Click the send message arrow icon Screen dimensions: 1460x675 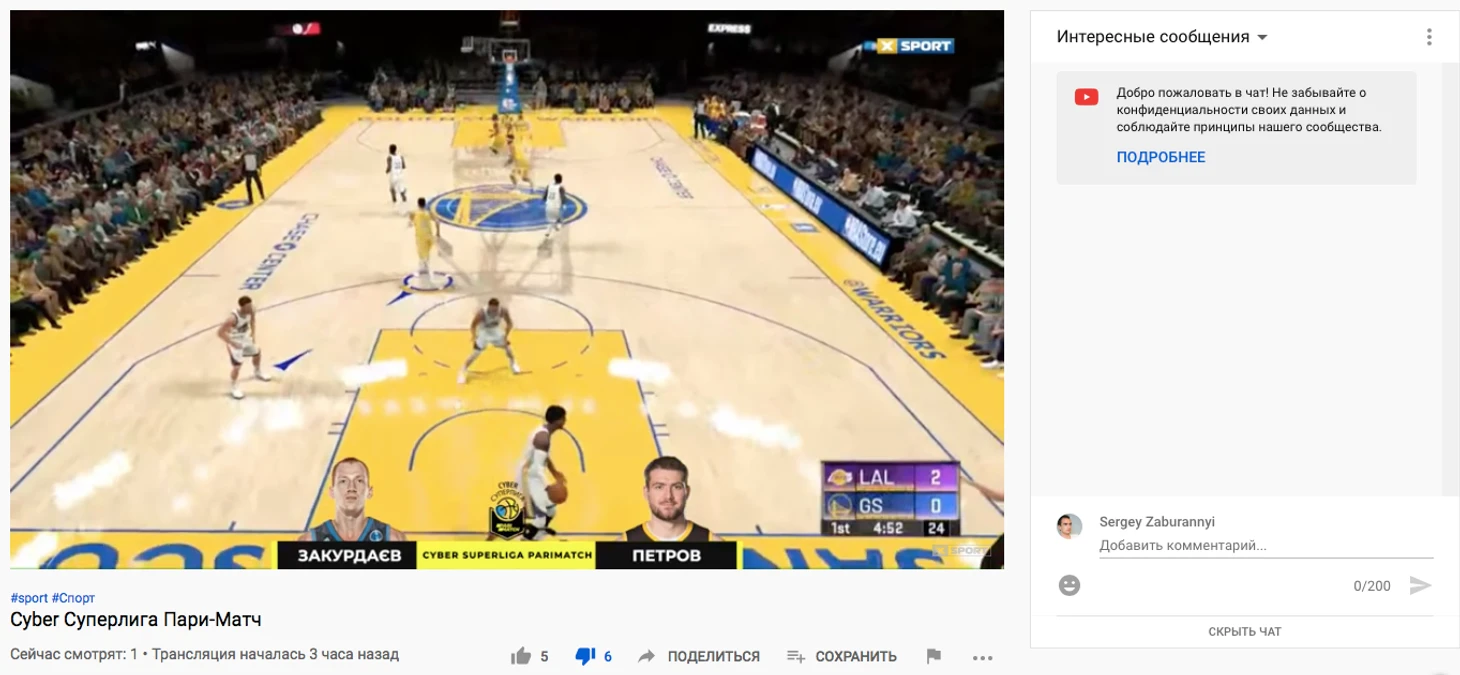(1420, 585)
